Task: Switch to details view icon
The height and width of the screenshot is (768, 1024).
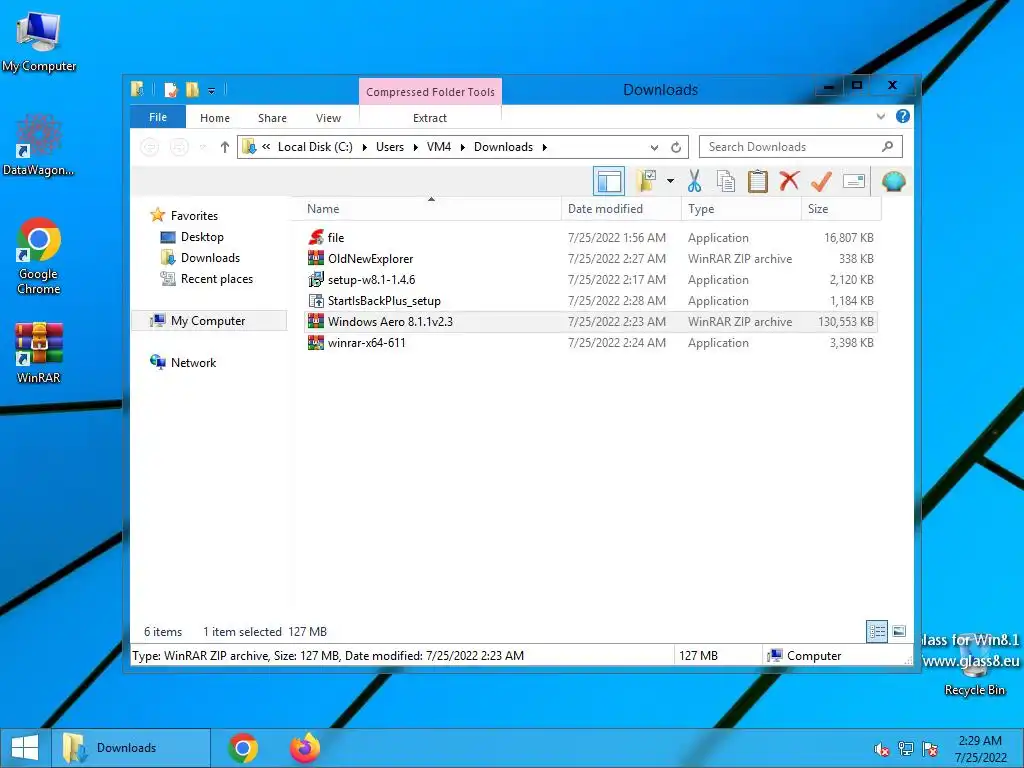Action: pyautogui.click(x=877, y=631)
